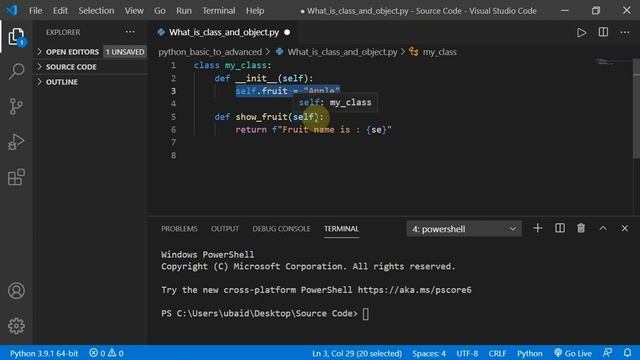640x360 pixels.
Task: Click the editor vertical scrollbar
Action: 636,108
